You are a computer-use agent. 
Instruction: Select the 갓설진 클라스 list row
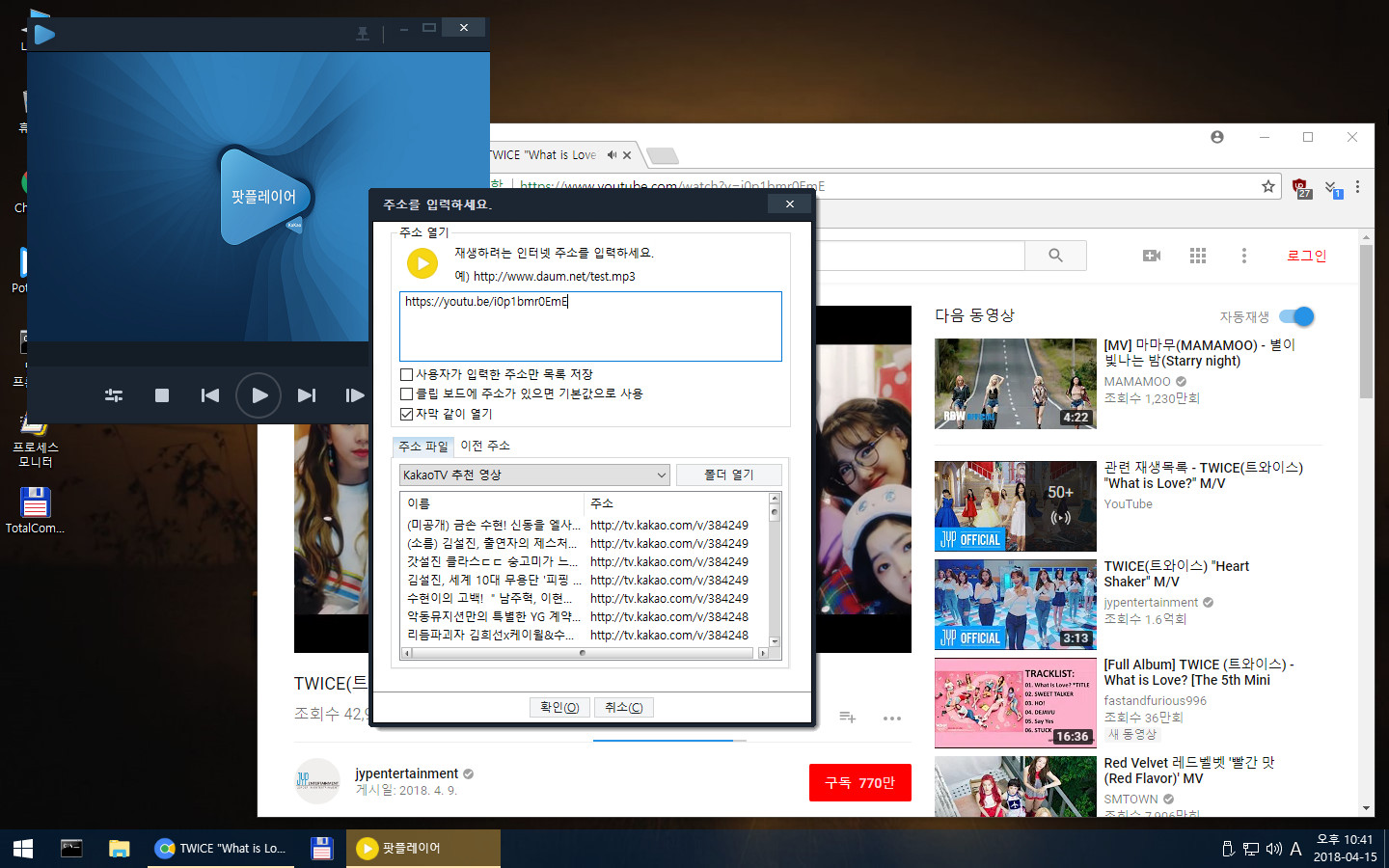[x=585, y=562]
